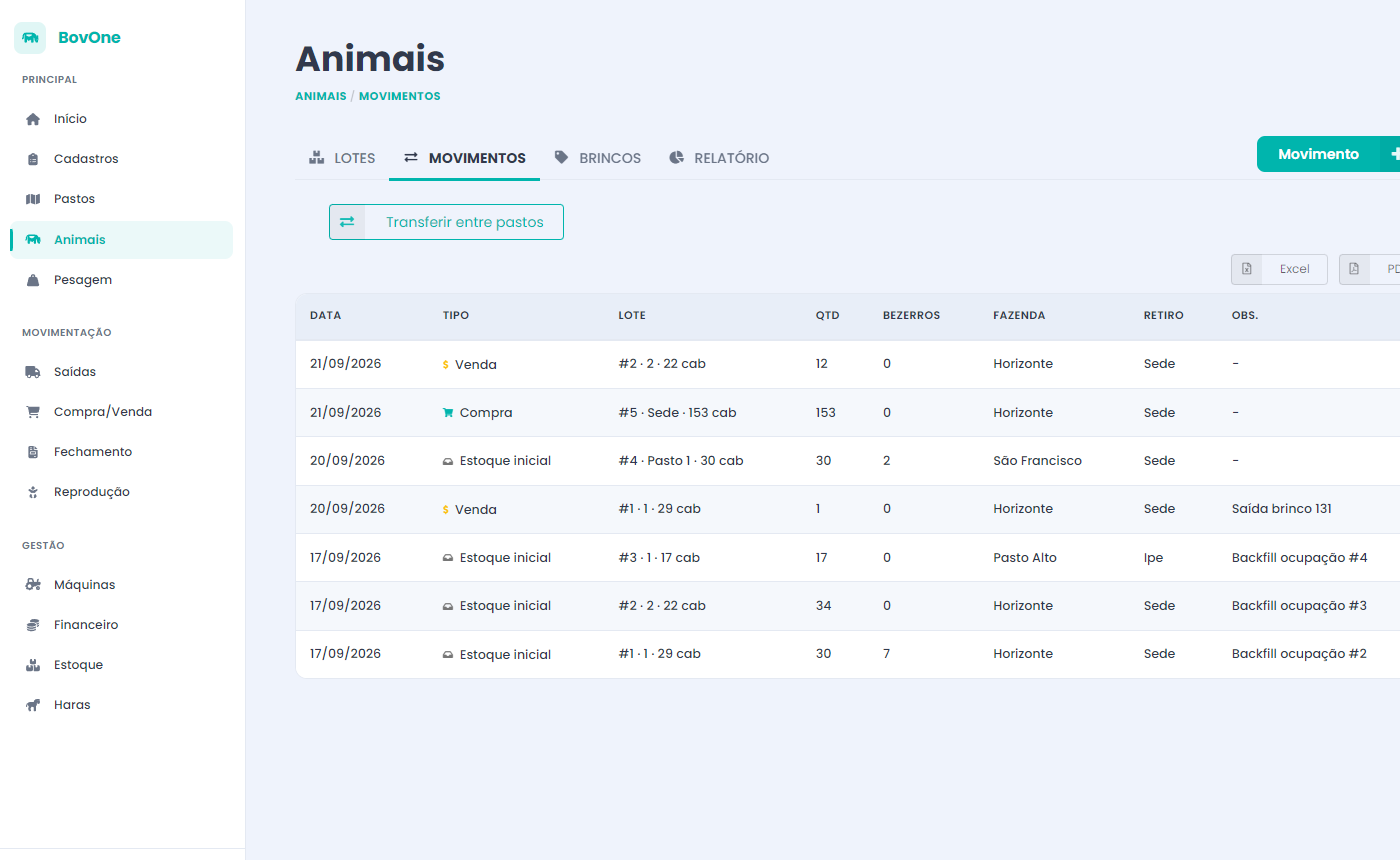Click the RETIRO column header
1400x860 pixels.
coord(1164,315)
